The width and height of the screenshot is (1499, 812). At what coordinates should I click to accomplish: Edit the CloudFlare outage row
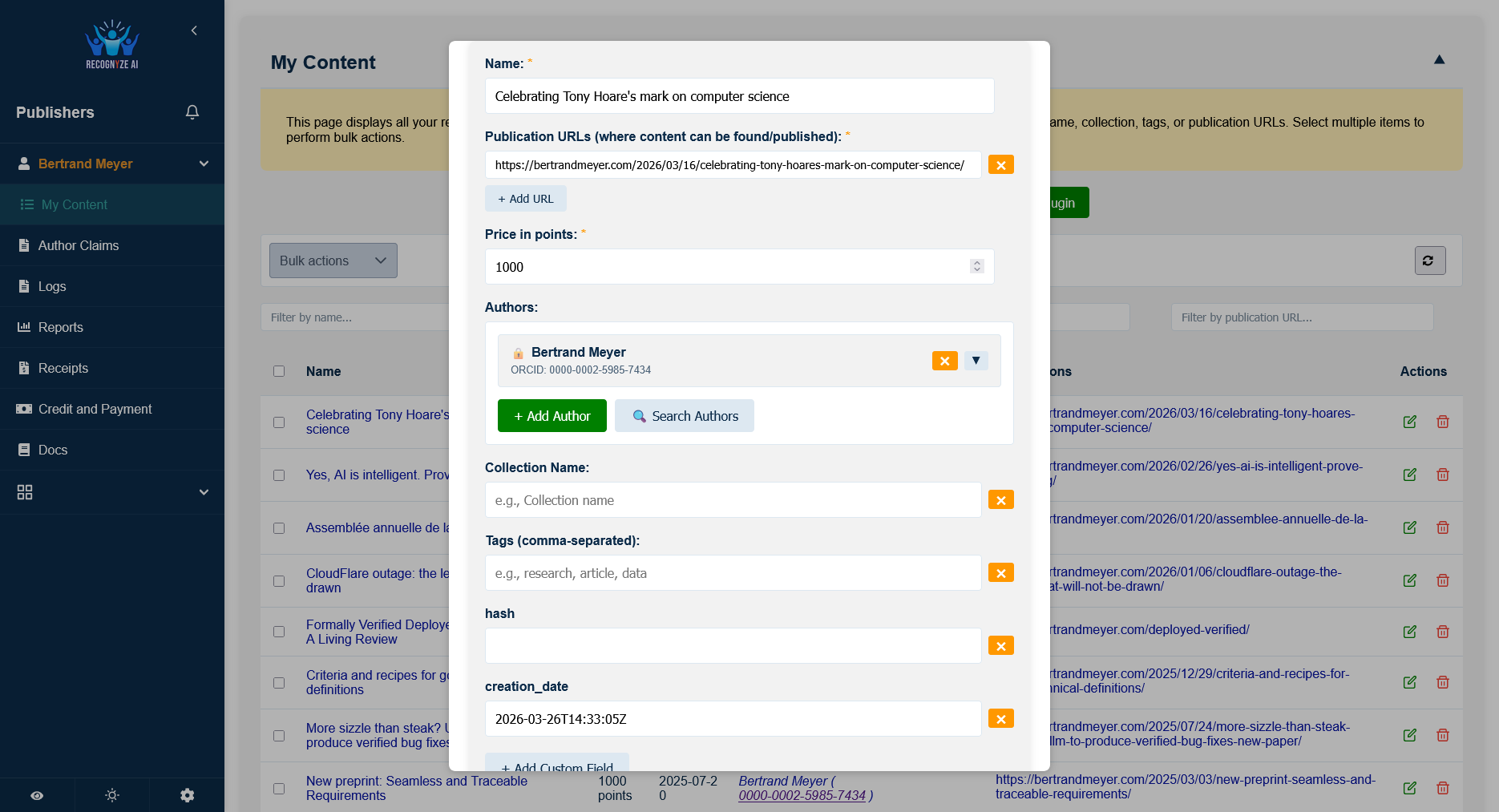coord(1410,580)
